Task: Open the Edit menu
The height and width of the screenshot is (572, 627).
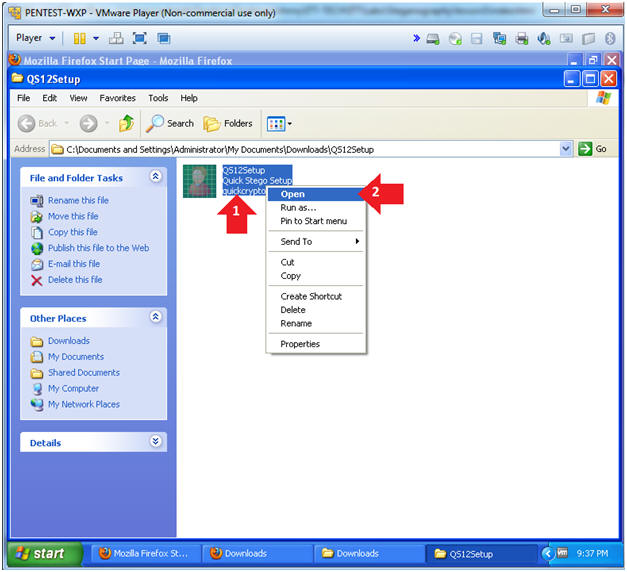Action: pyautogui.click(x=50, y=98)
